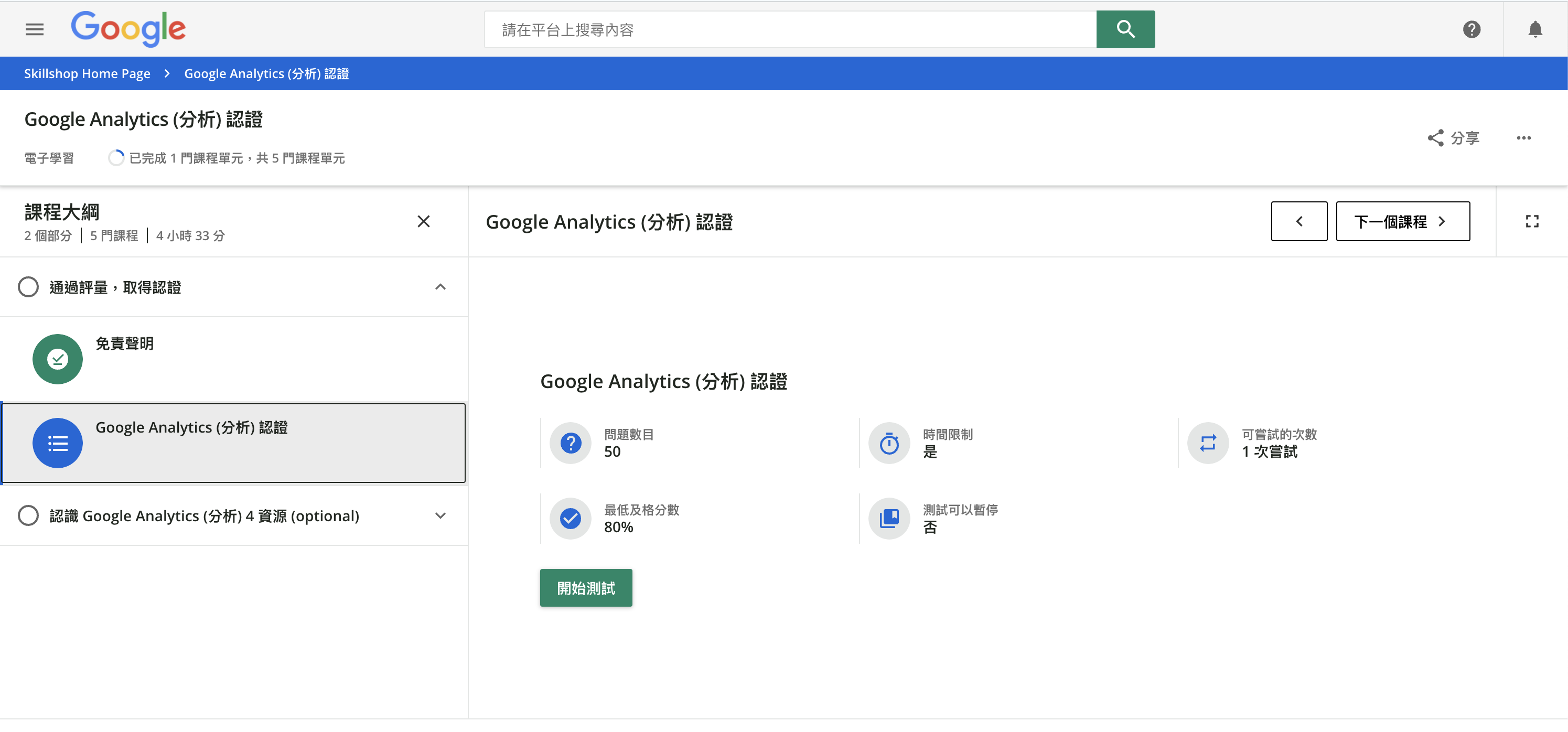Open the help question mark icon

click(x=1471, y=29)
